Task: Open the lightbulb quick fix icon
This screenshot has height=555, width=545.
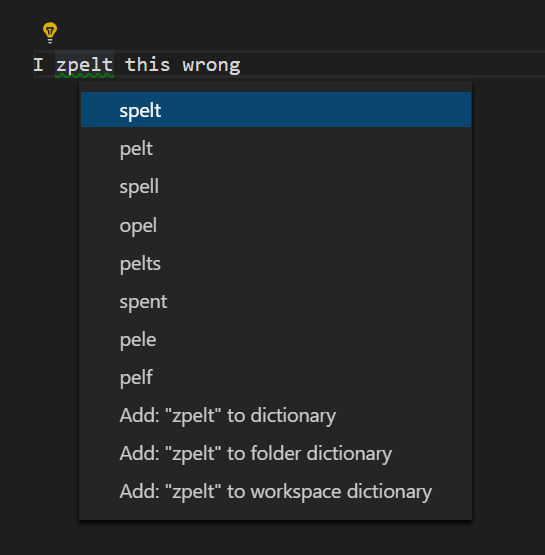Action: pyautogui.click(x=50, y=33)
